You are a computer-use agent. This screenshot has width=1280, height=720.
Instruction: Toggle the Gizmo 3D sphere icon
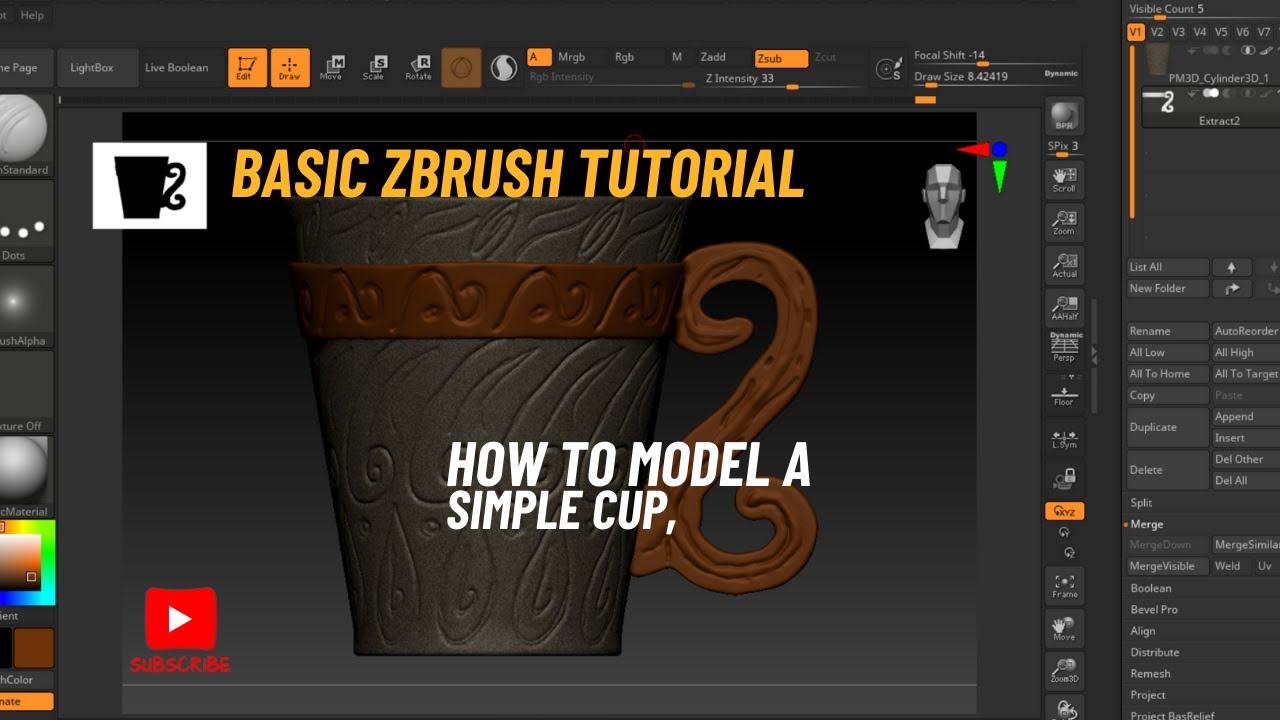(x=461, y=68)
